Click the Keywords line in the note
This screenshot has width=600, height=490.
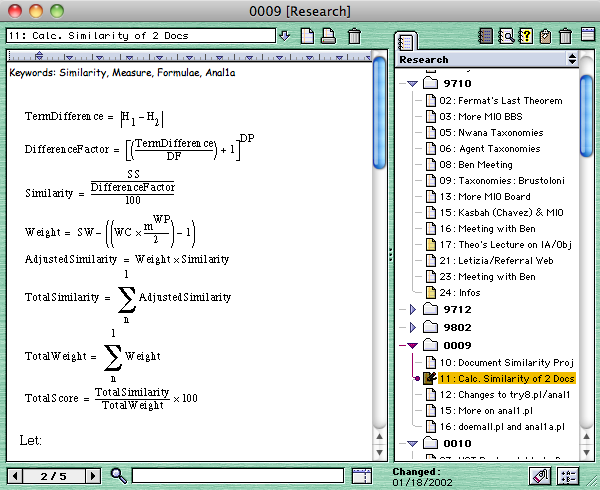point(122,73)
